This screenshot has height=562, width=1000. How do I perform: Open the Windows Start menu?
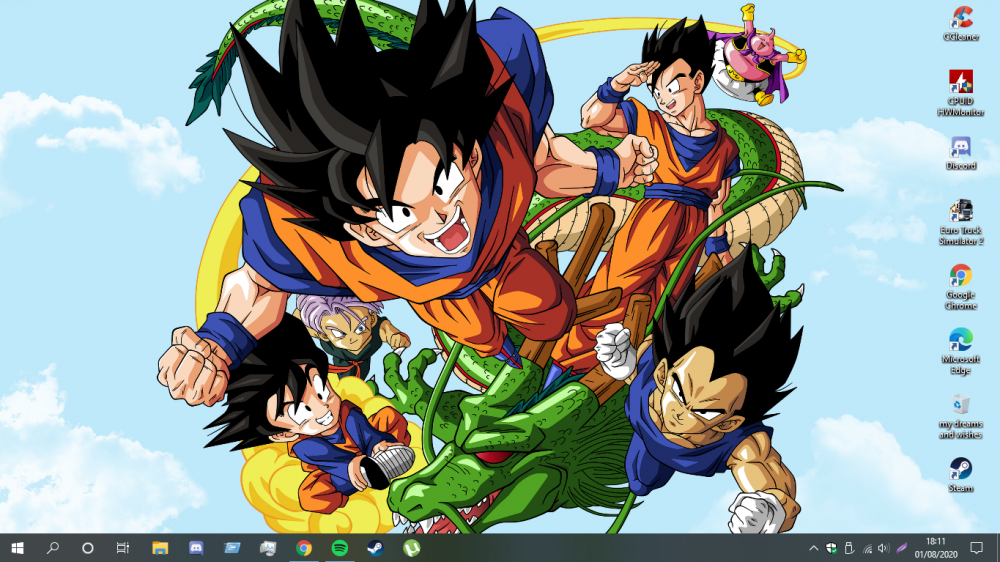tap(17, 548)
